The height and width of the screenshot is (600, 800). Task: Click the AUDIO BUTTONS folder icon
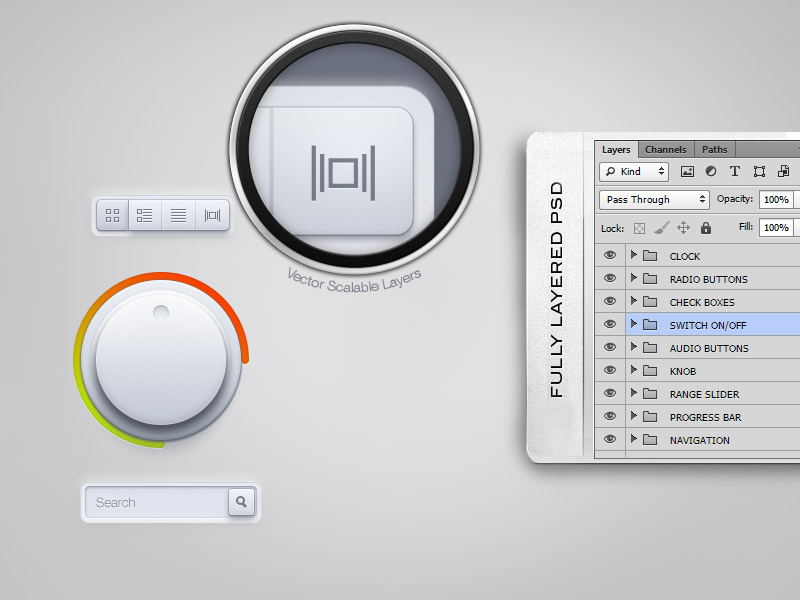coord(649,347)
